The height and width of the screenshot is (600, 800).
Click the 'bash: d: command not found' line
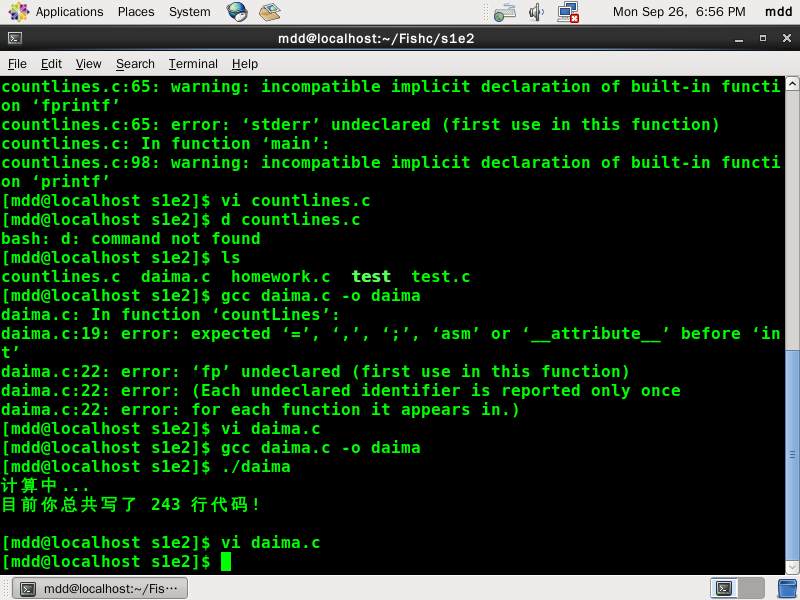coord(131,238)
